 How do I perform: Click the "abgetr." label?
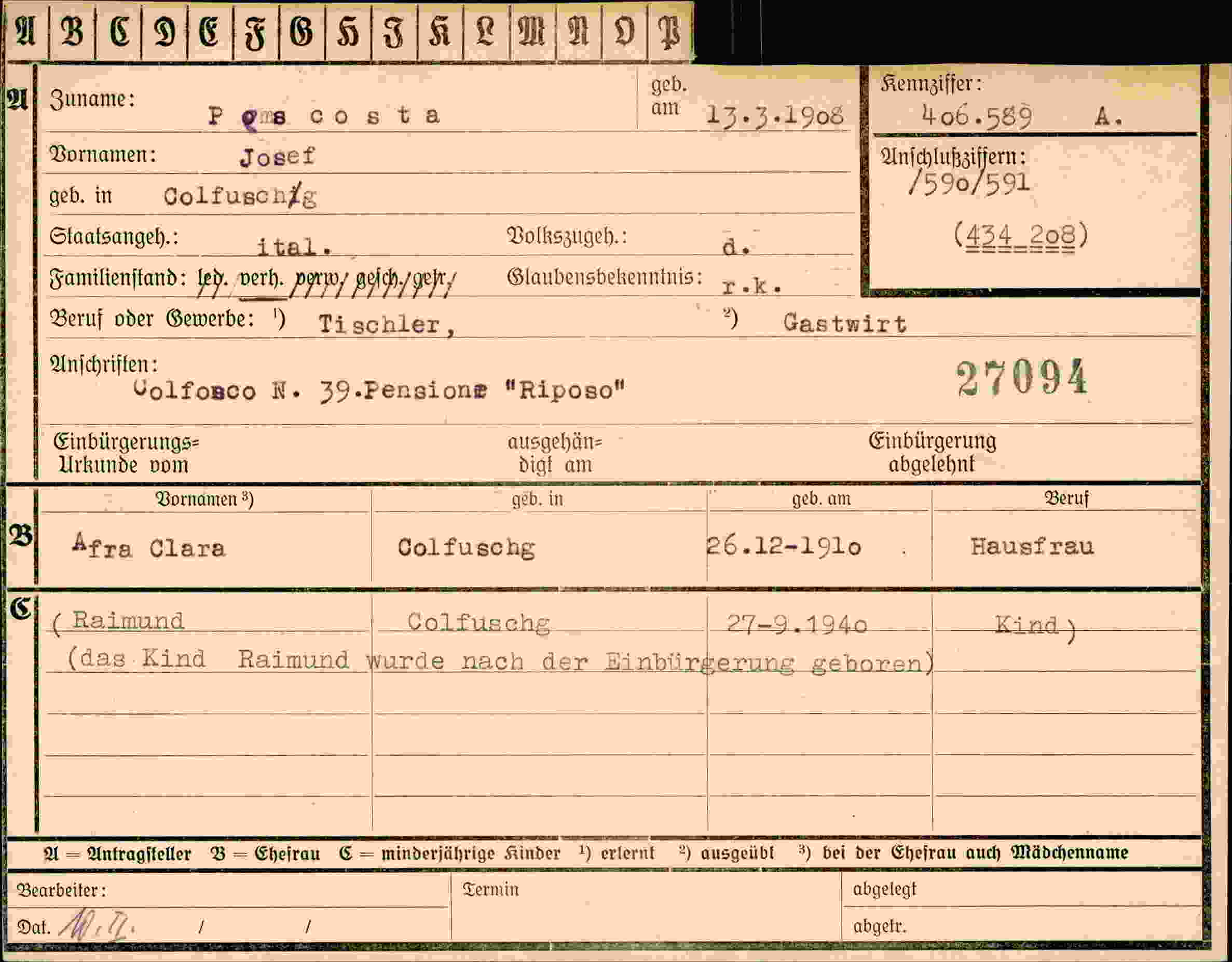pos(880,927)
